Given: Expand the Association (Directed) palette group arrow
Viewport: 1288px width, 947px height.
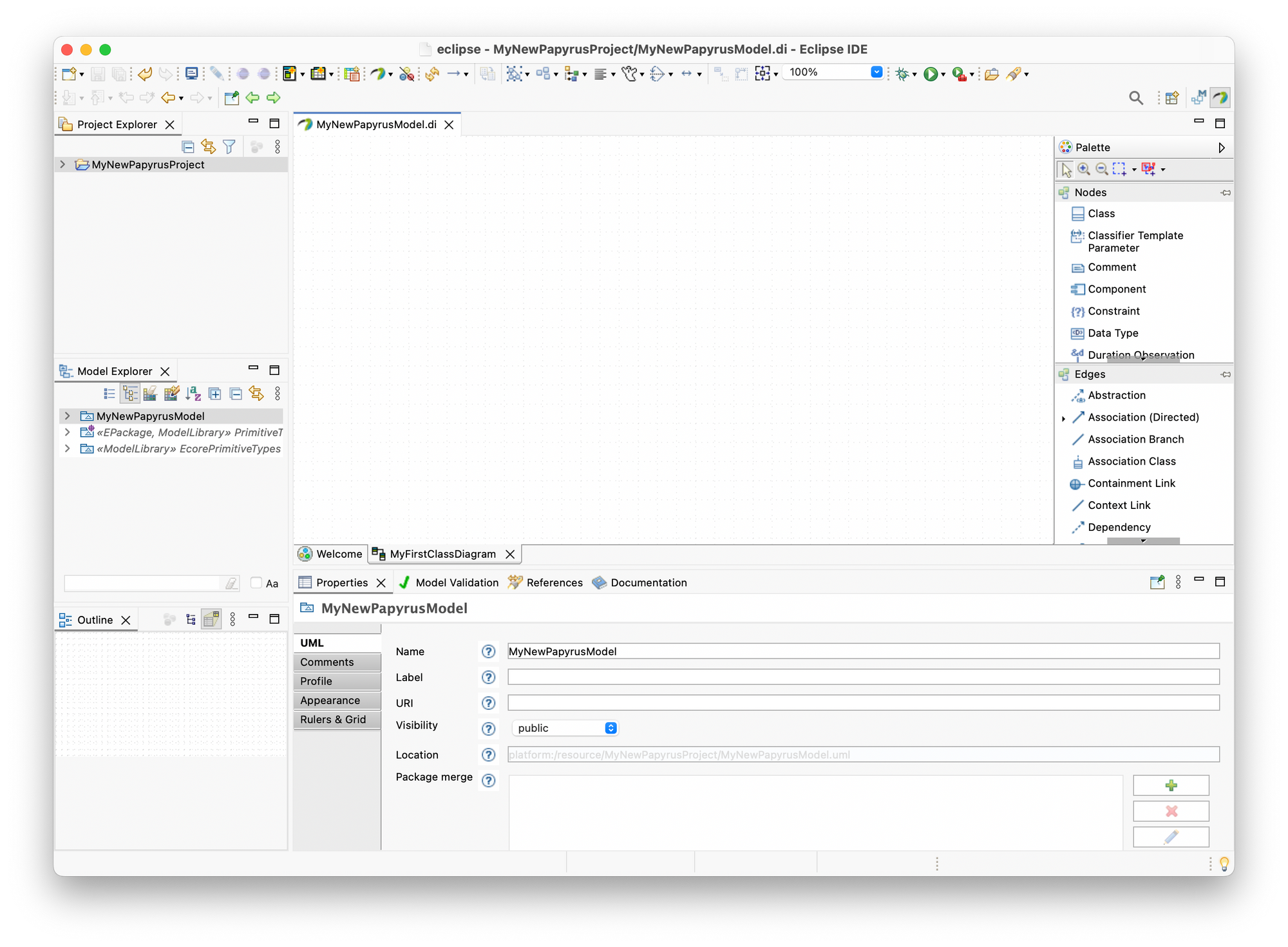Looking at the screenshot, I should point(1063,418).
